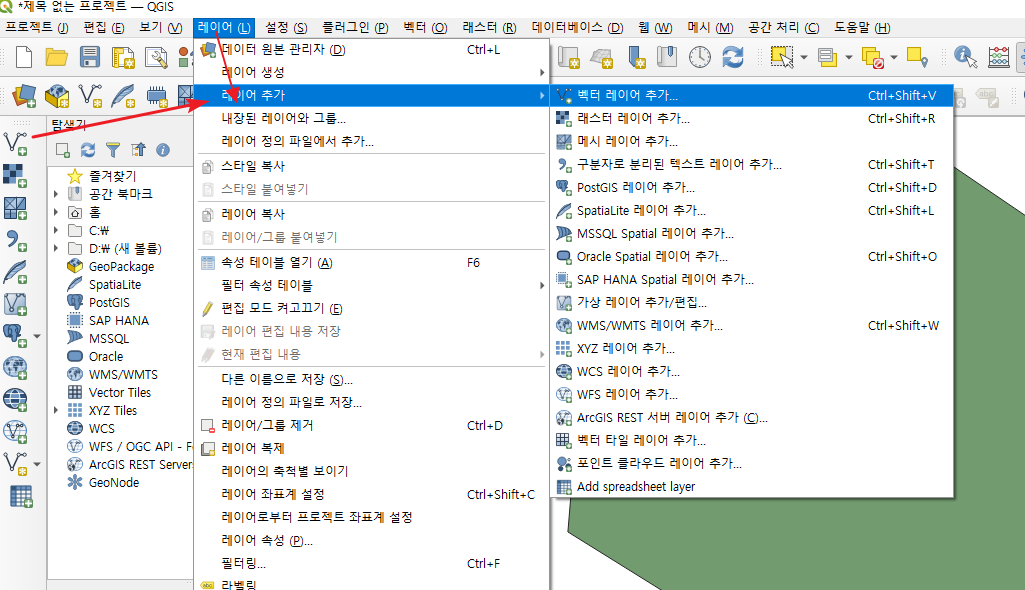Click the New Map View toolbar icon
Viewport: 1025px width, 590px height.
(569, 57)
